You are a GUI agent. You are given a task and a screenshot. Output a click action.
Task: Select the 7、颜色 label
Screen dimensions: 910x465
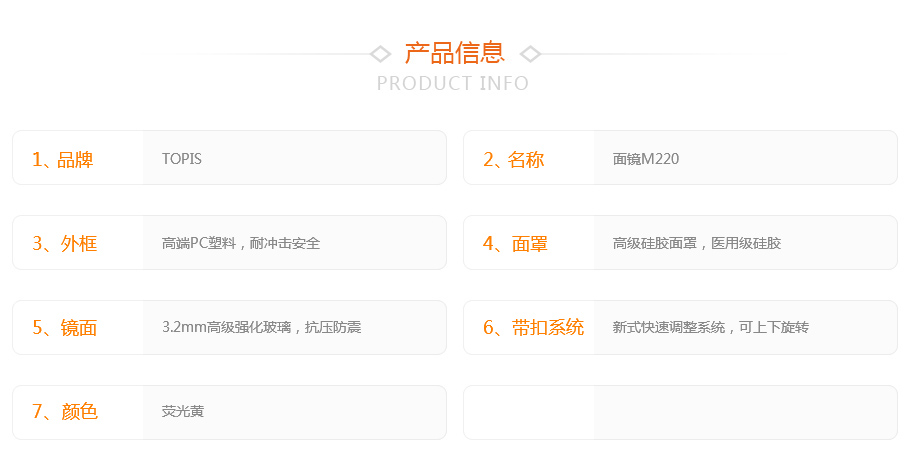(x=65, y=412)
